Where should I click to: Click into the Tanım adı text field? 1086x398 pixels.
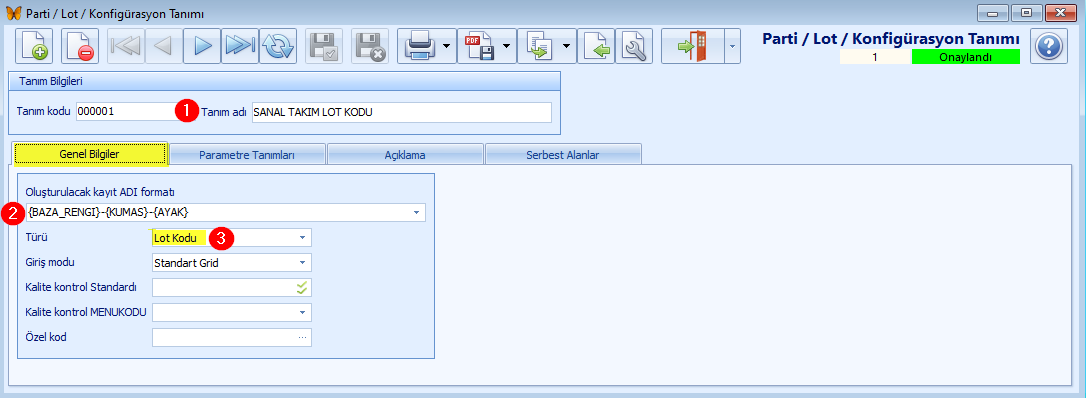pyautogui.click(x=402, y=112)
